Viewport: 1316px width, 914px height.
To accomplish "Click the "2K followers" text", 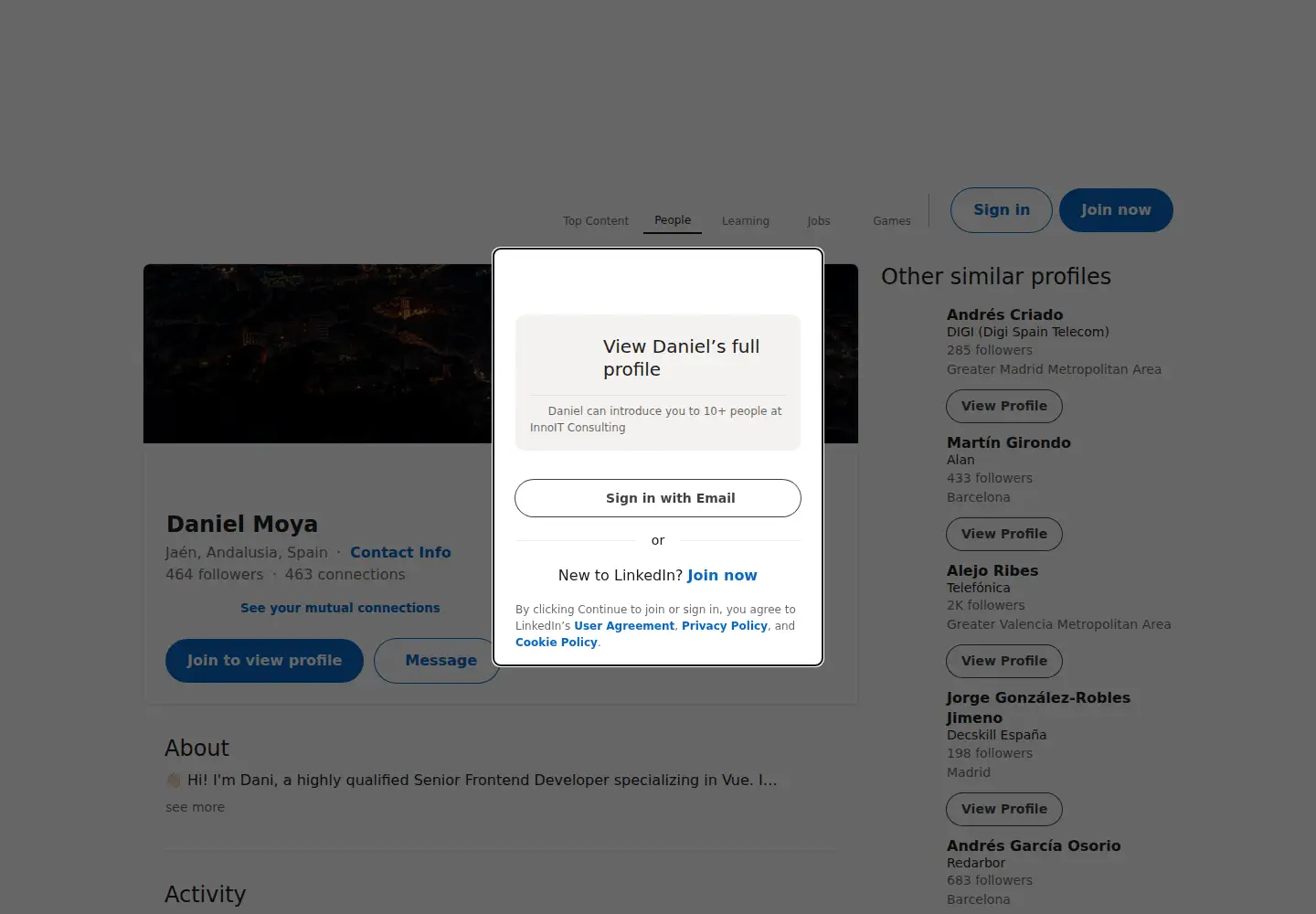I will [x=986, y=606].
